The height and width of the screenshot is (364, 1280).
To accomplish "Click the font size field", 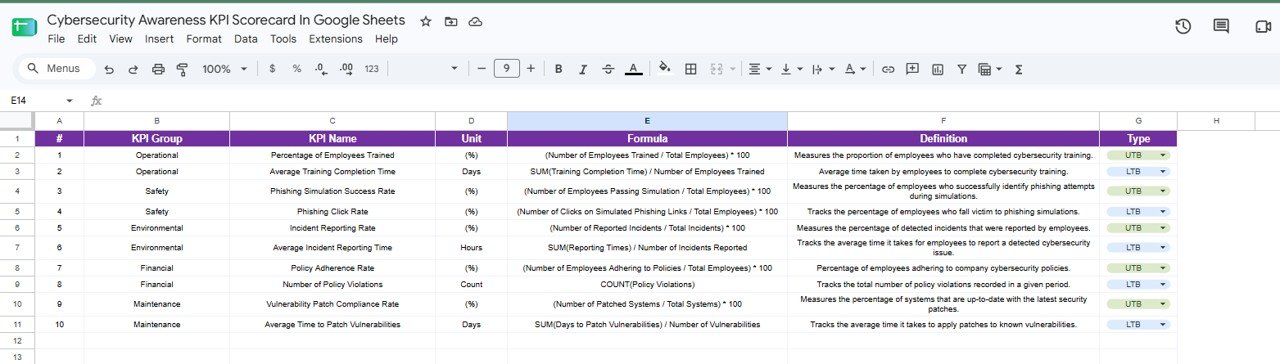I will pos(506,69).
